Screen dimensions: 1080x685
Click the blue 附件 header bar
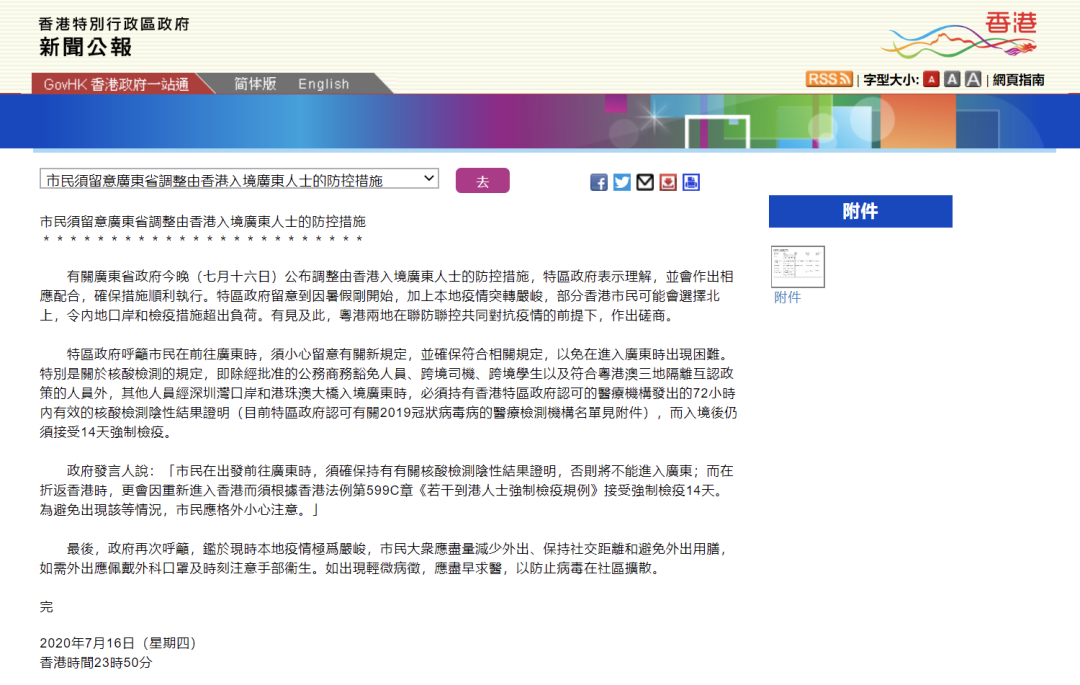[860, 211]
